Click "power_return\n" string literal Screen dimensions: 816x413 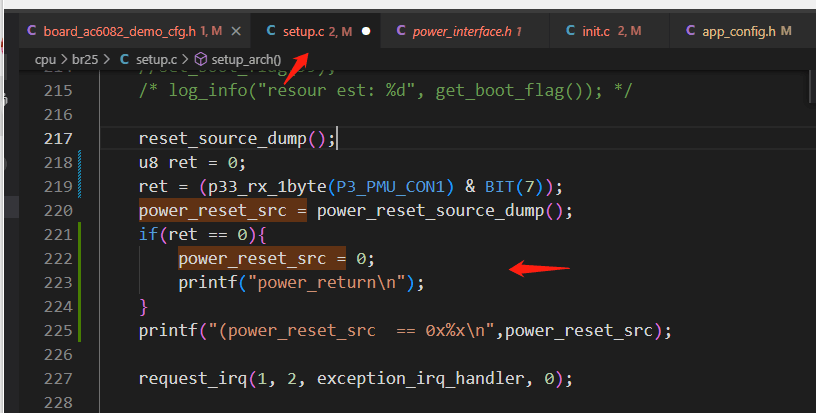pos(327,282)
